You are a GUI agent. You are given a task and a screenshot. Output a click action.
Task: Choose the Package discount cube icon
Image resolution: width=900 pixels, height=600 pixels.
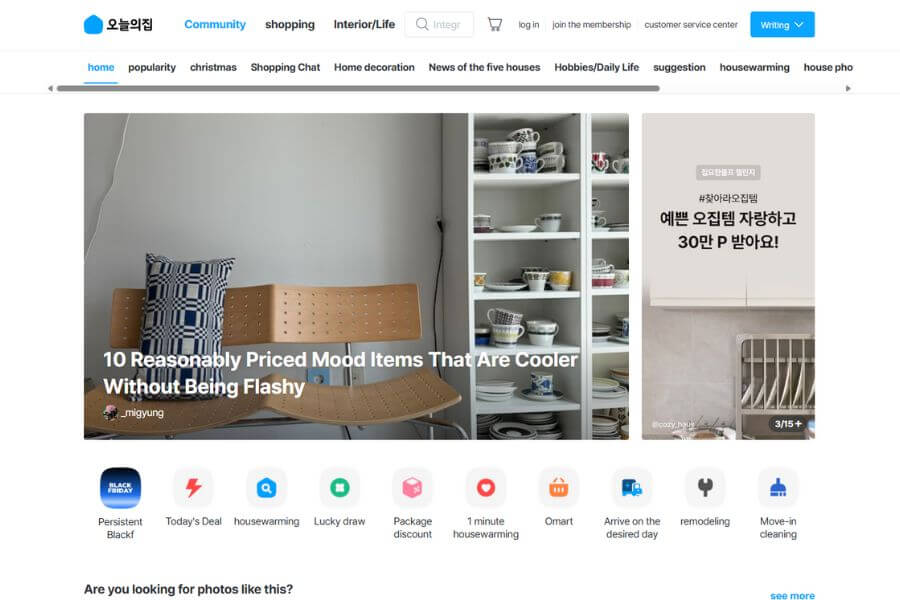point(413,488)
